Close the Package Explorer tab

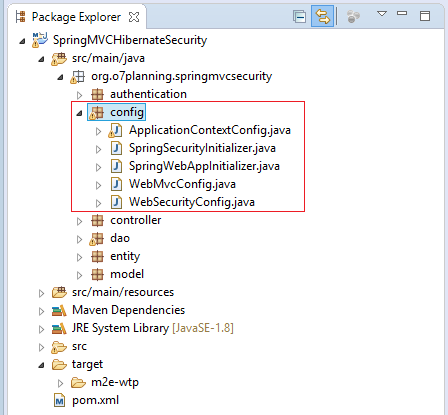[x=134, y=17]
